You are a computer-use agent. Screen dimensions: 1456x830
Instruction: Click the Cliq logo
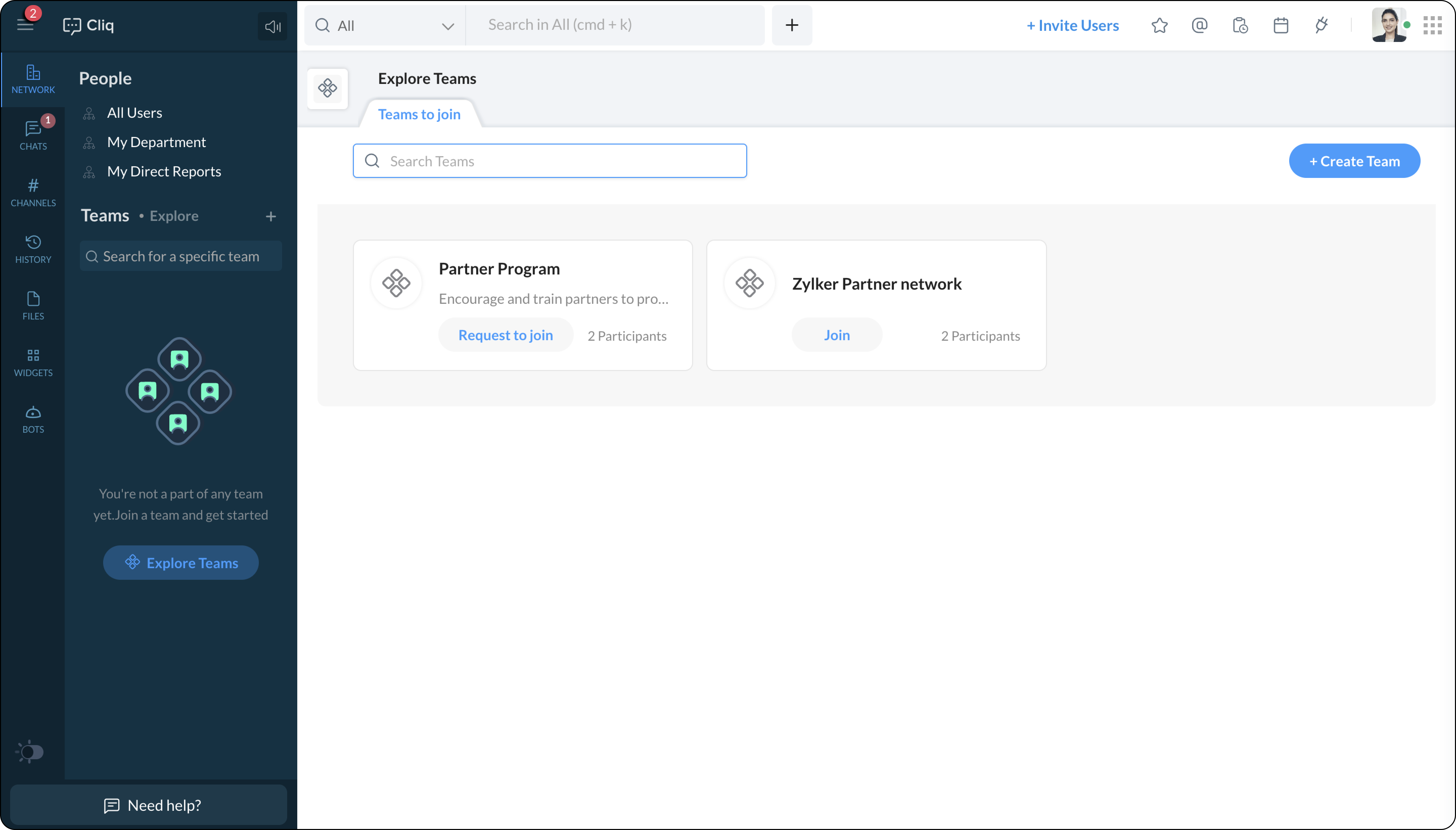(x=88, y=26)
